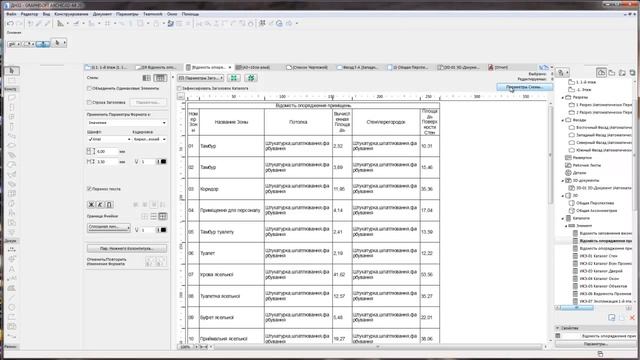This screenshot has height=360, width=640.
Task: Switch to the '1-й этаж' tab
Action: coord(107,67)
